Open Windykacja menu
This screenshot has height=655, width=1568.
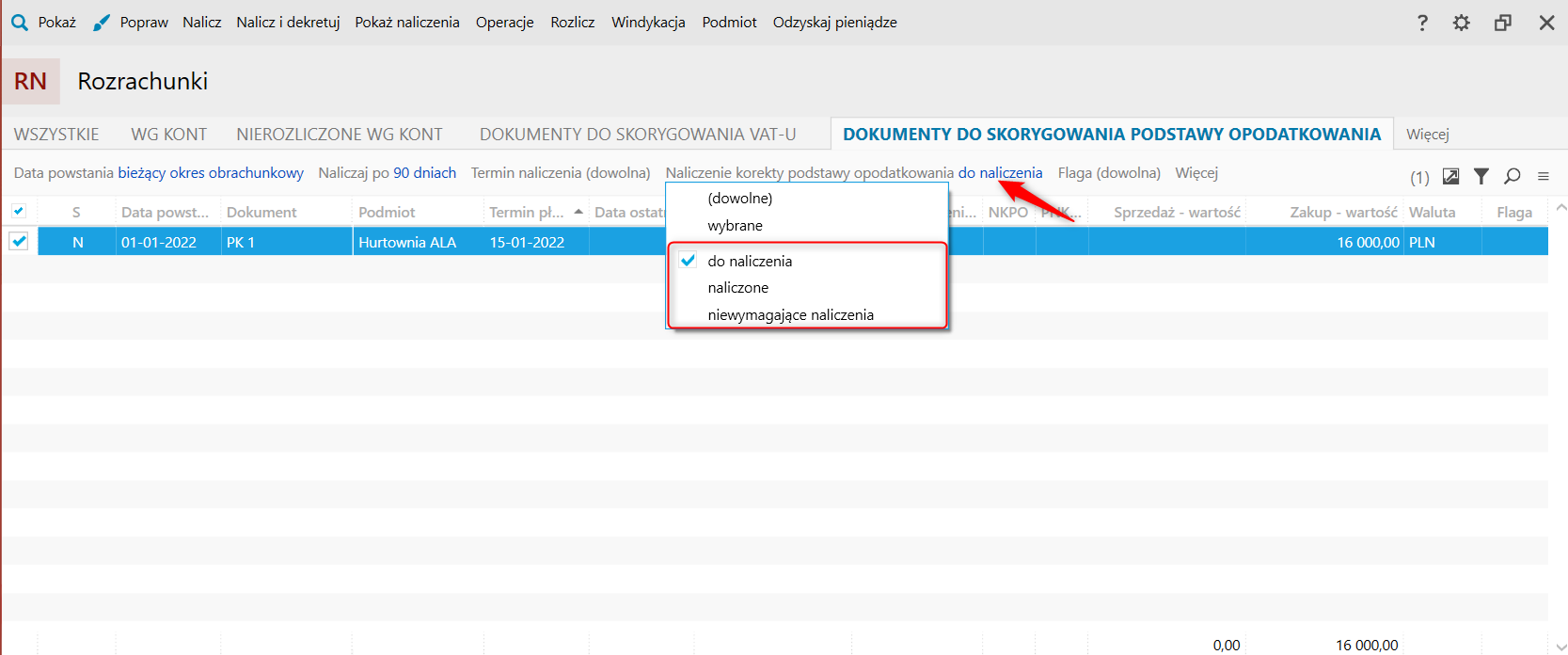coord(648,22)
